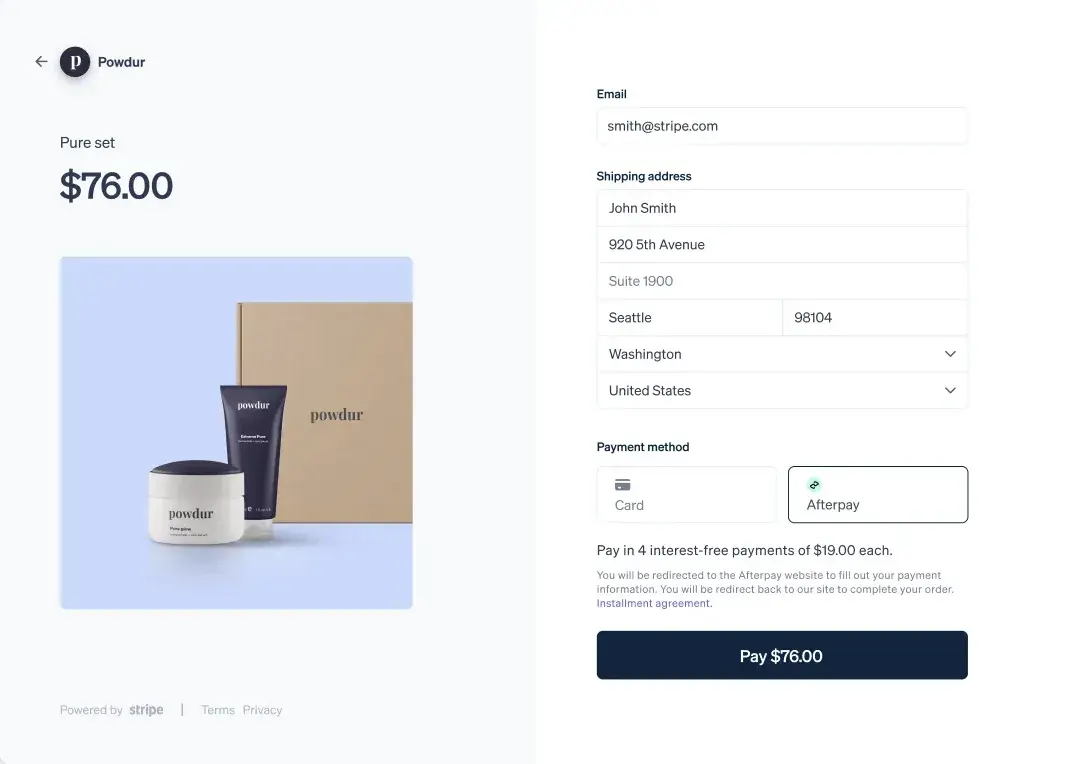Open the Terms link
Screen dimensions: 1072x764
pyautogui.click(x=217, y=710)
